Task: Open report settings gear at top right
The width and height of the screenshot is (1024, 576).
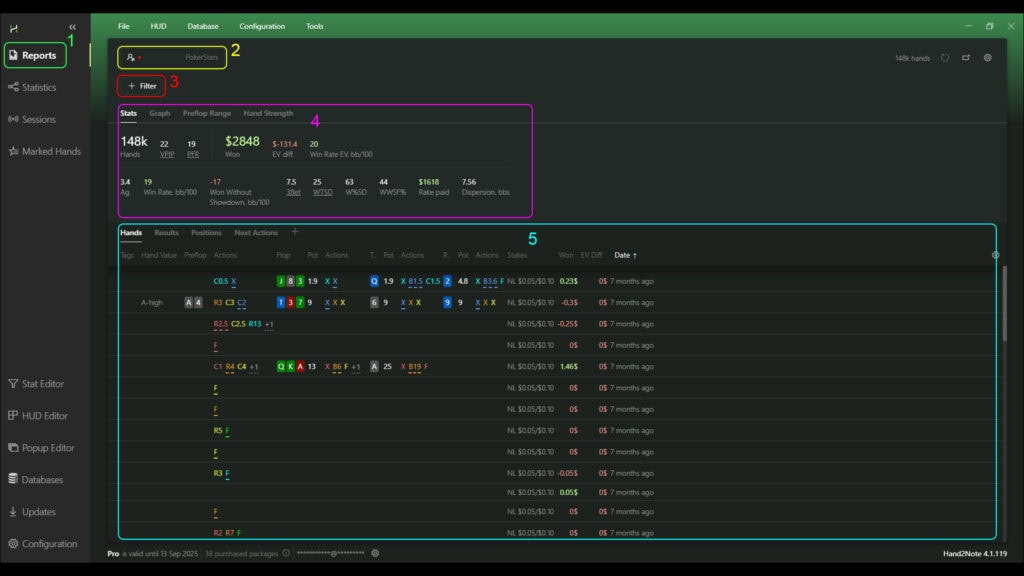Action: tap(987, 58)
